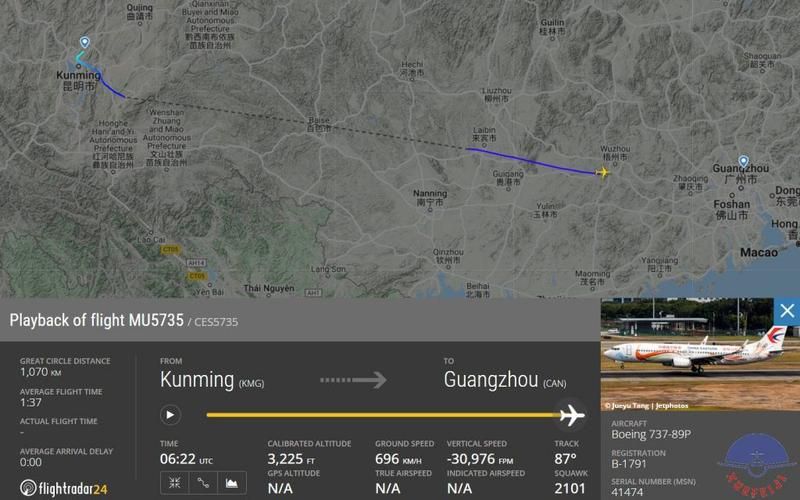Click the blue flight path near Guigang
800x500 pixels.
pos(531,161)
